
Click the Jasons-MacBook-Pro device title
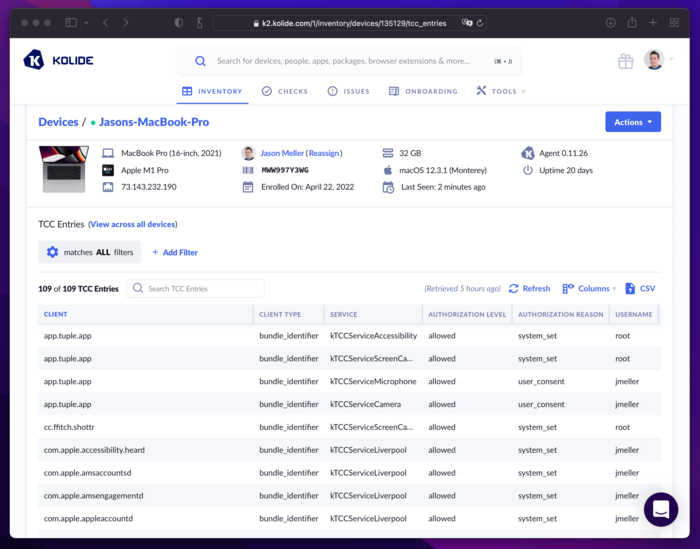pyautogui.click(x=154, y=122)
